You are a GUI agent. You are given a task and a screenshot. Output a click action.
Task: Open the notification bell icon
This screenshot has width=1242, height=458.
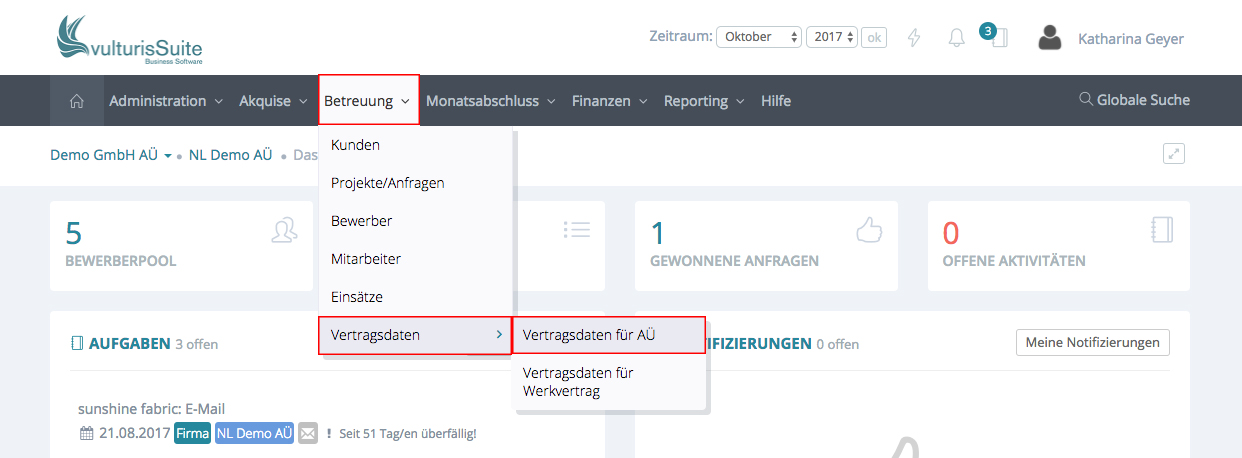956,38
